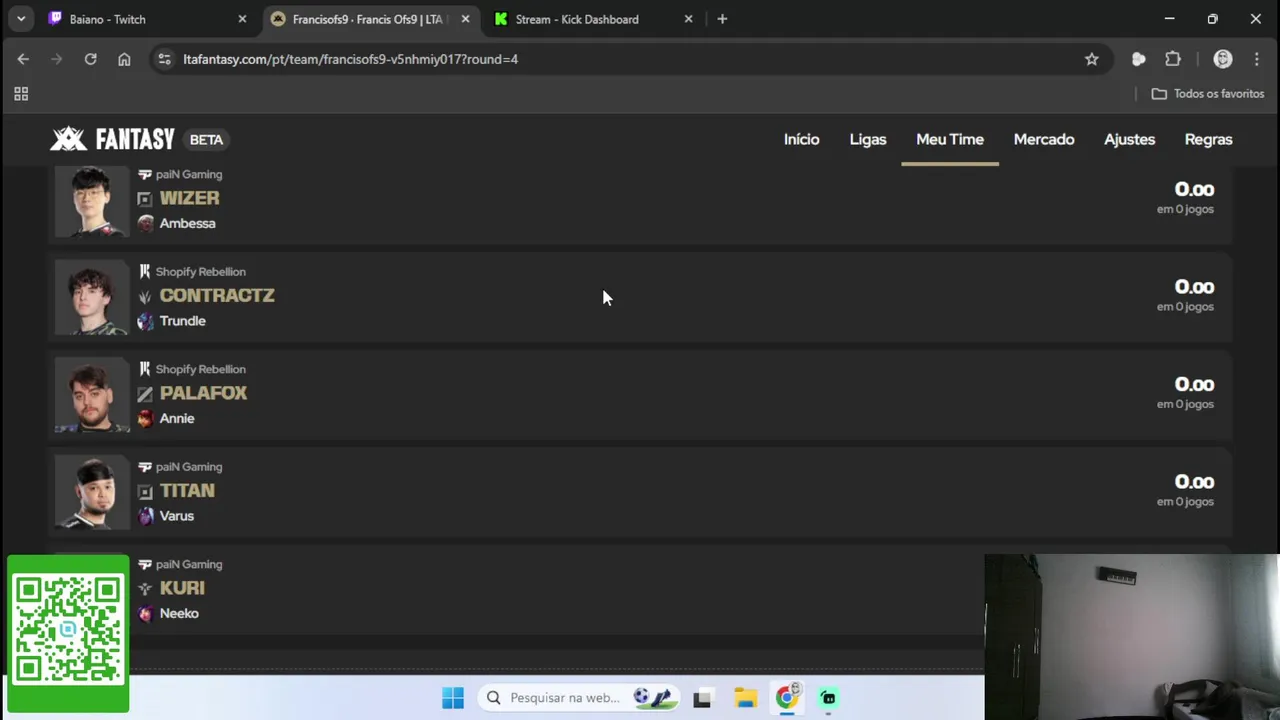This screenshot has width=1280, height=720.
Task: Select player name CONTRACTZ
Action: pyautogui.click(x=217, y=295)
